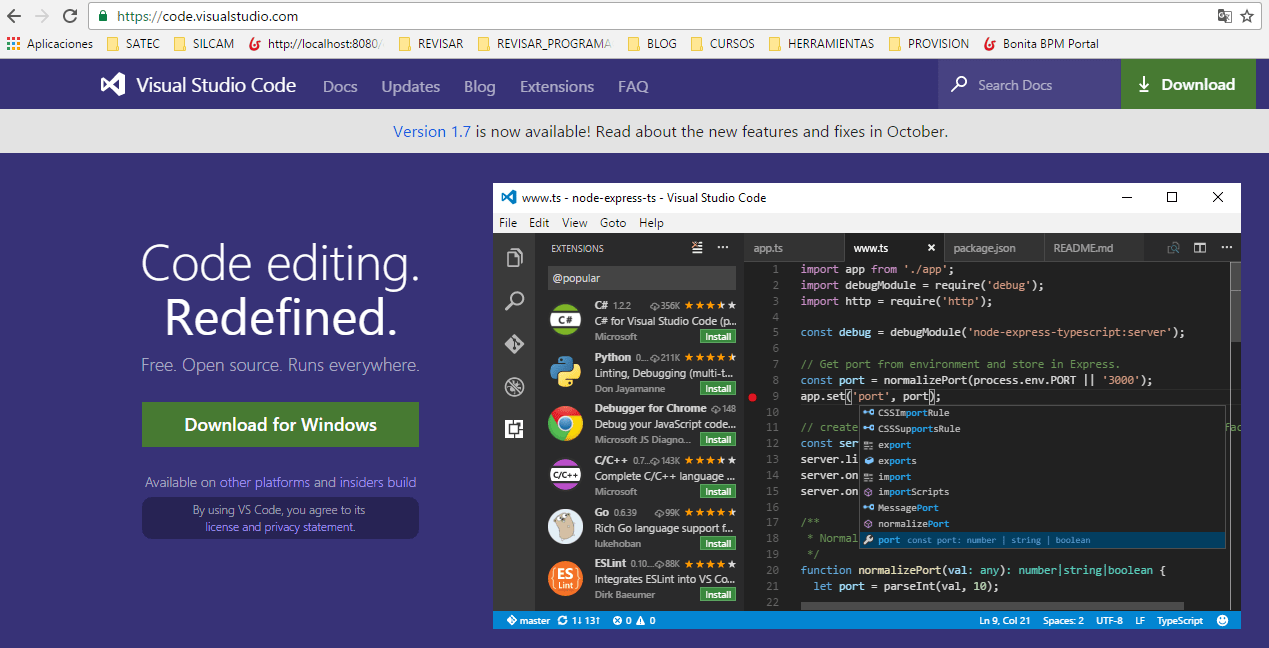Install the Go extension
This screenshot has width=1269, height=648.
tap(718, 543)
